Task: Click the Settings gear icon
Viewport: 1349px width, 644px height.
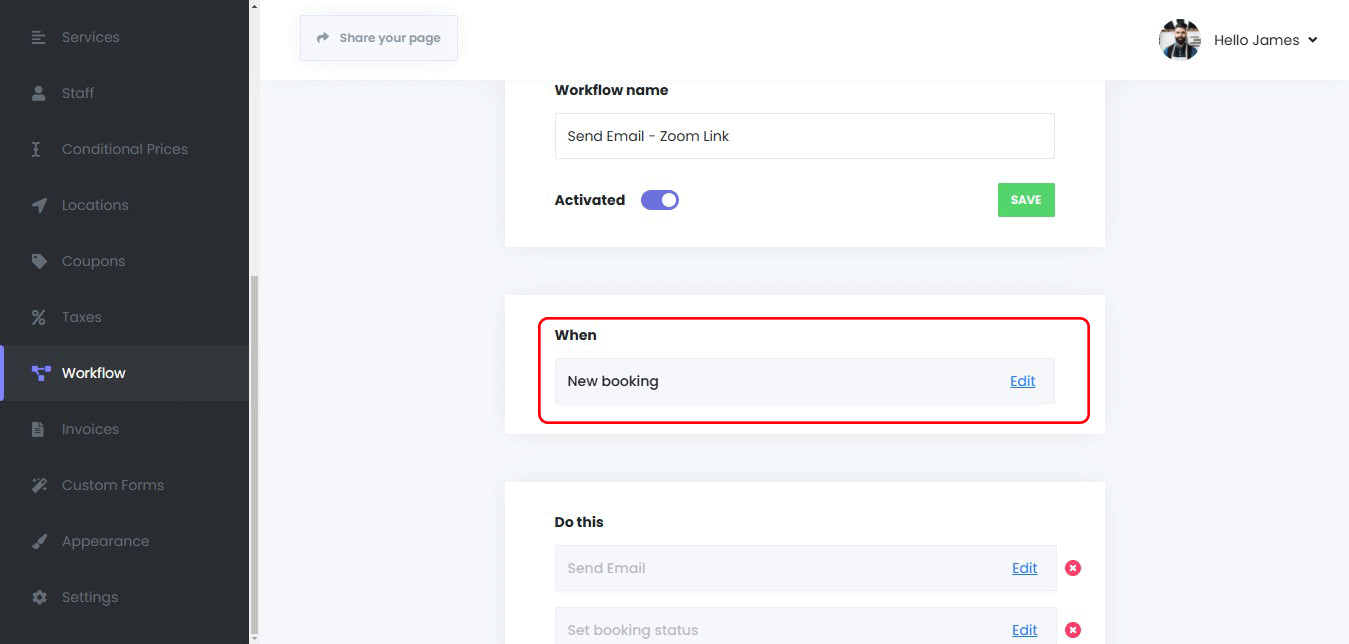Action: pos(39,597)
